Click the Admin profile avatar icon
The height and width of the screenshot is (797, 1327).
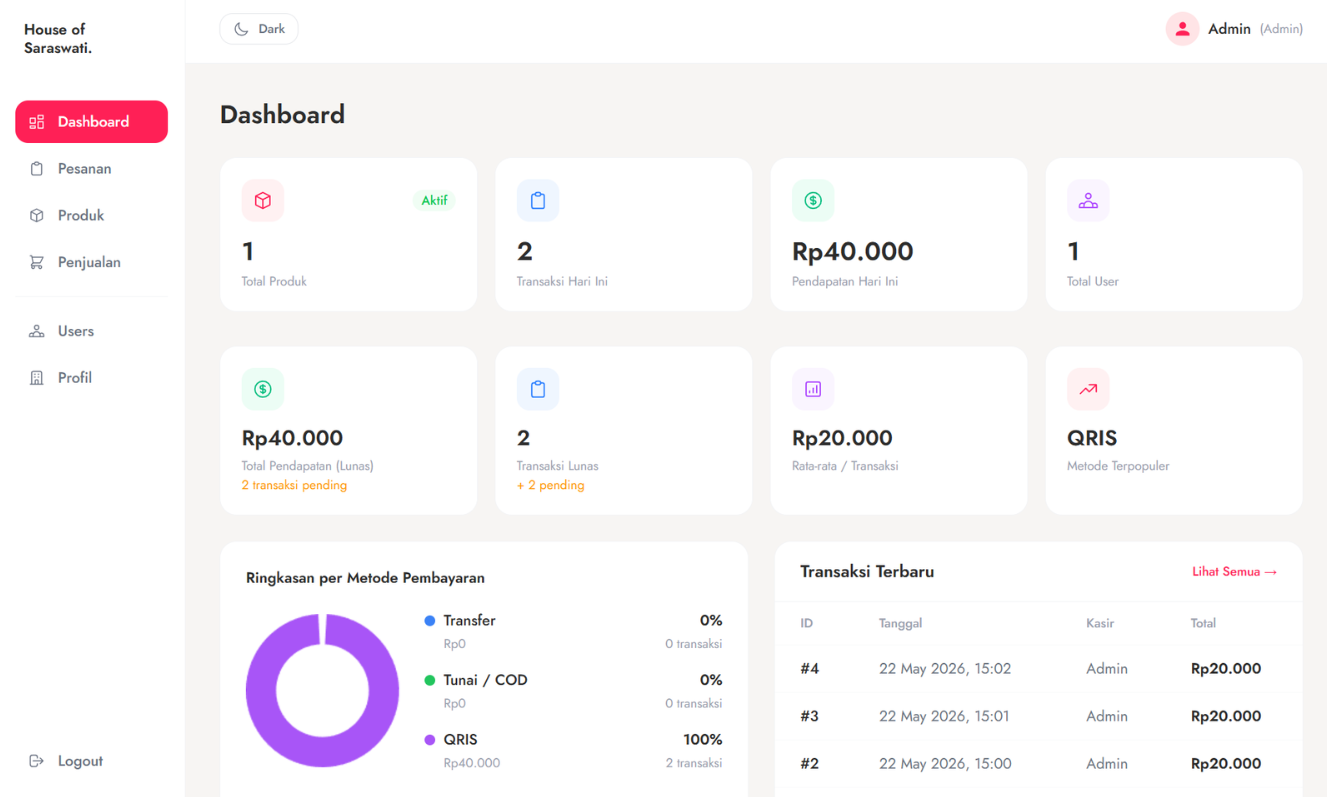(x=1182, y=29)
